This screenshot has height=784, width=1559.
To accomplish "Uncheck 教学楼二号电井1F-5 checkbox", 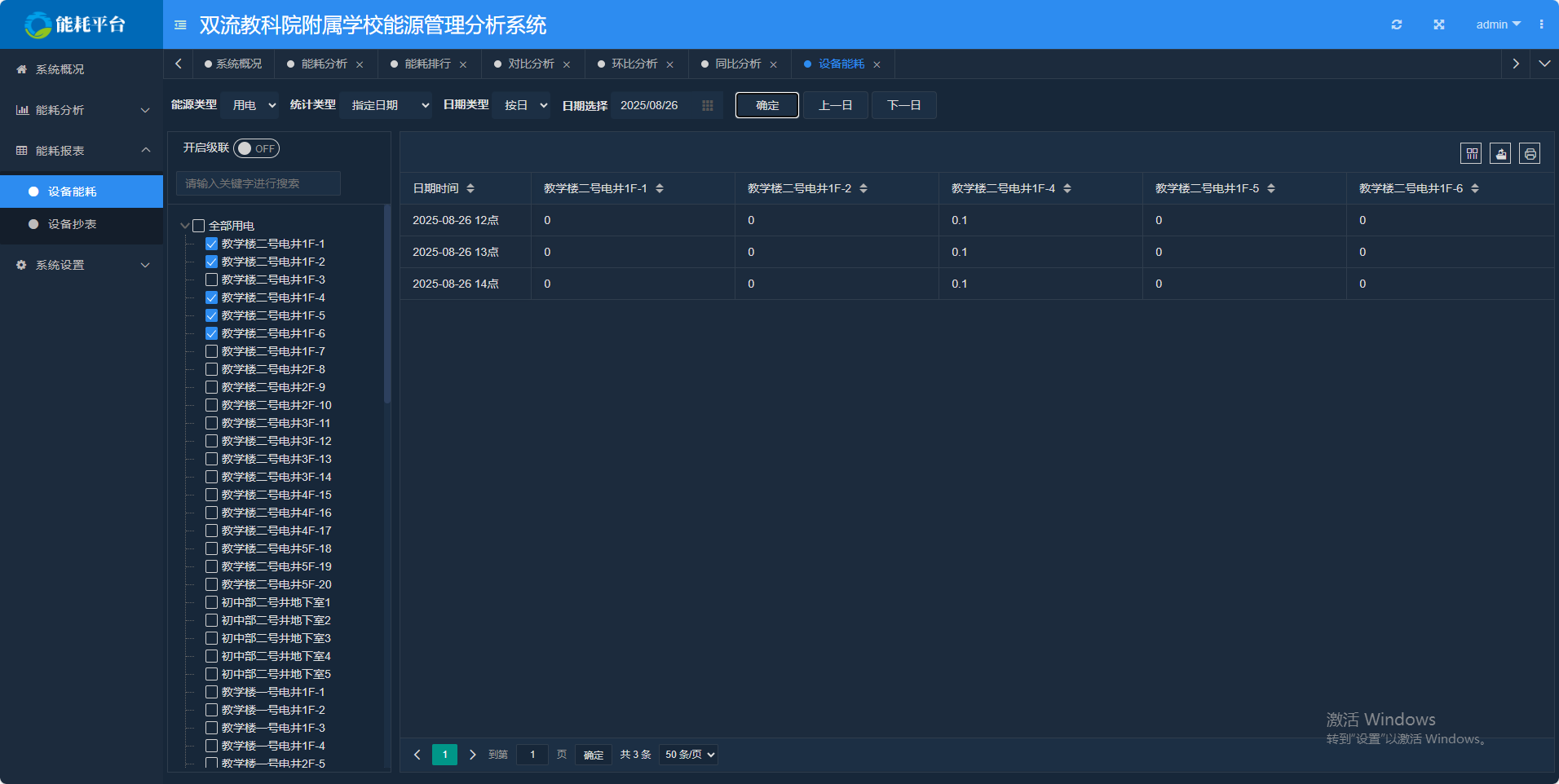I will (211, 315).
